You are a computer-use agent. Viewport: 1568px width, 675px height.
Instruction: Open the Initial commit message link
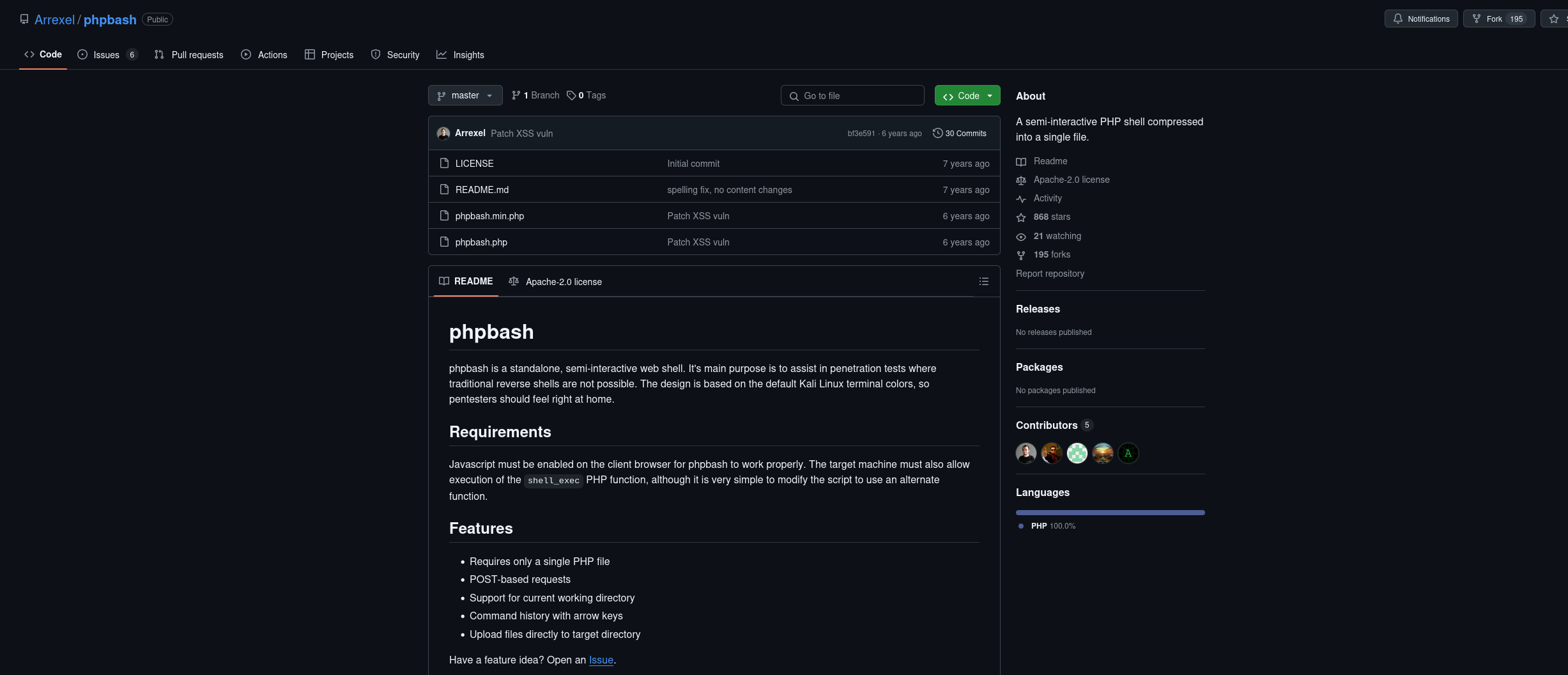point(693,164)
